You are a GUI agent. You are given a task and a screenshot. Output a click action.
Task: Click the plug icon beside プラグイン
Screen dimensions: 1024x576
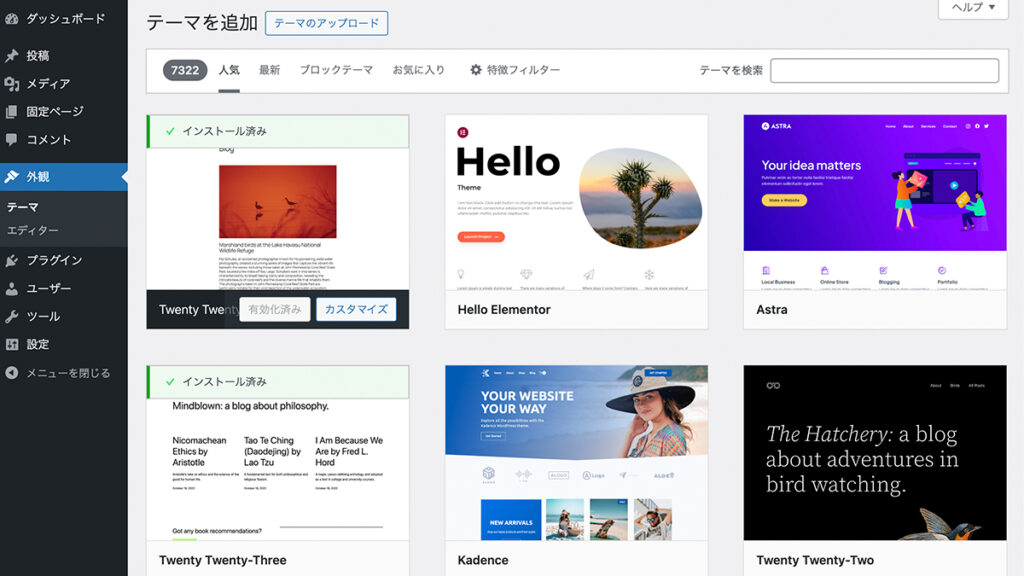[12, 261]
